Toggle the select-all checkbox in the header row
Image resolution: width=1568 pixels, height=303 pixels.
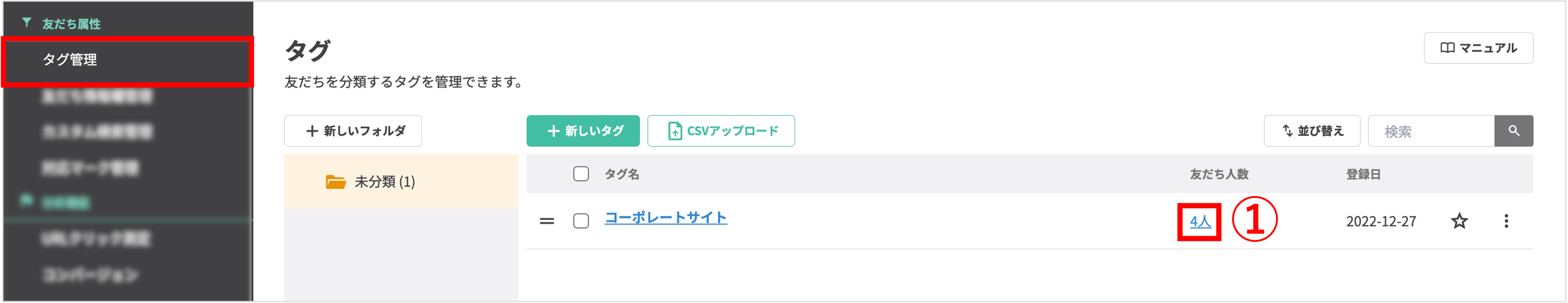point(581,174)
